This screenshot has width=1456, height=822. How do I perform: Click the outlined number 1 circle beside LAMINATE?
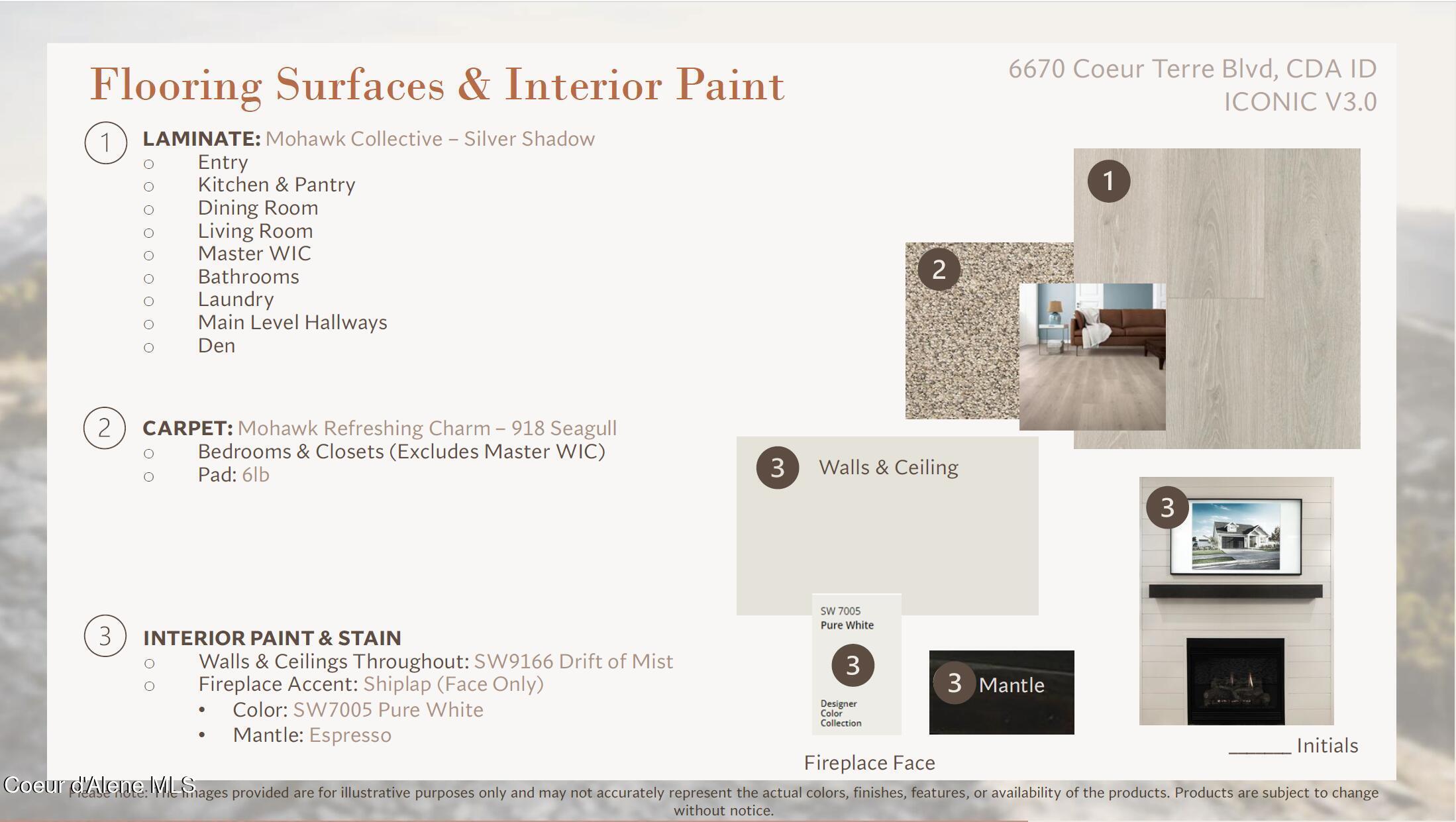coord(105,143)
